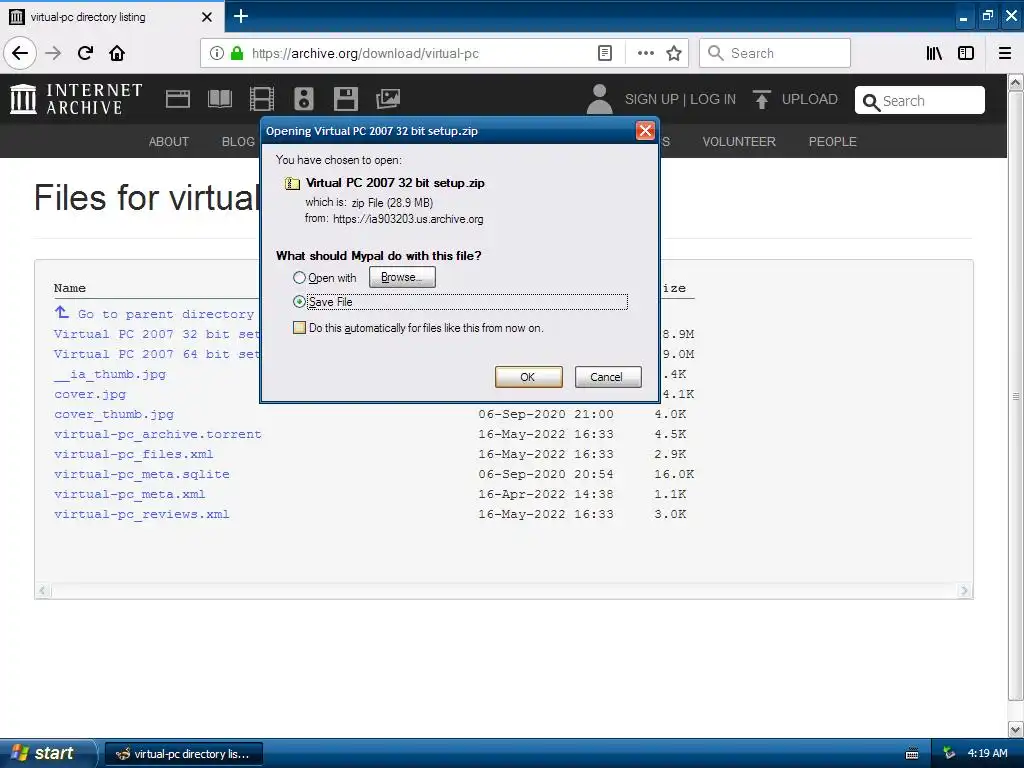Click the Internet Archive search field
1024x768 pixels.
point(920,101)
